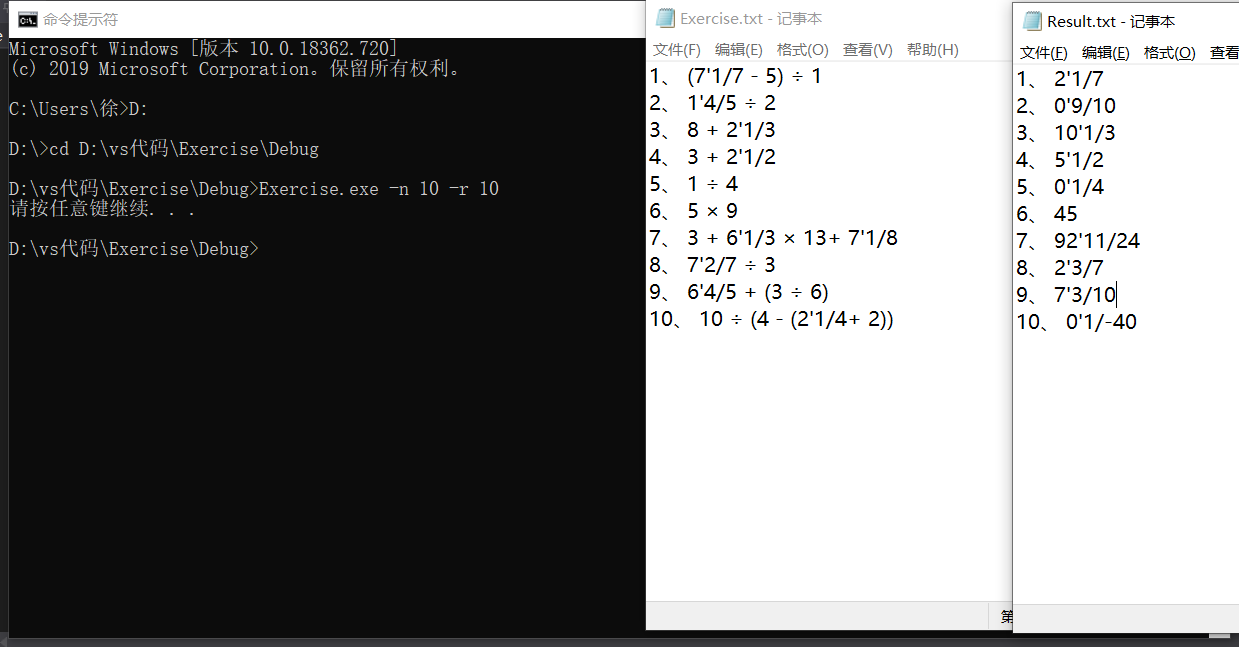Image resolution: width=1239 pixels, height=647 pixels.
Task: Click result line 3: 10'1/3
Action: [x=1066, y=133]
